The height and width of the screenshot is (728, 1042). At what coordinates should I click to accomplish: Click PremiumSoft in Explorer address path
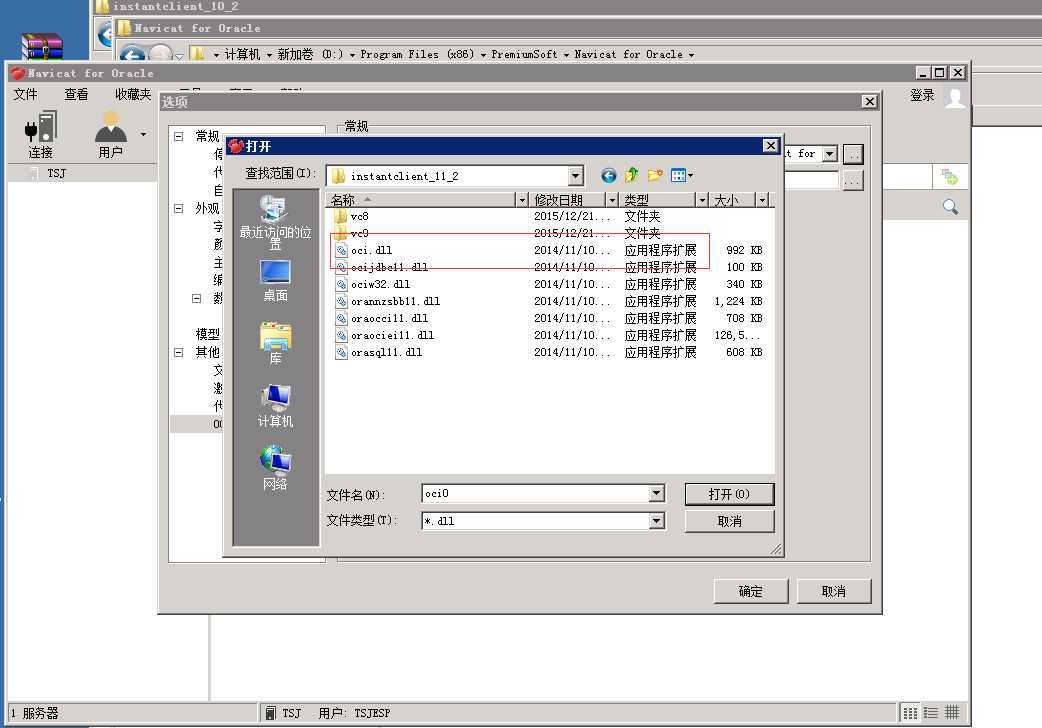(524, 55)
